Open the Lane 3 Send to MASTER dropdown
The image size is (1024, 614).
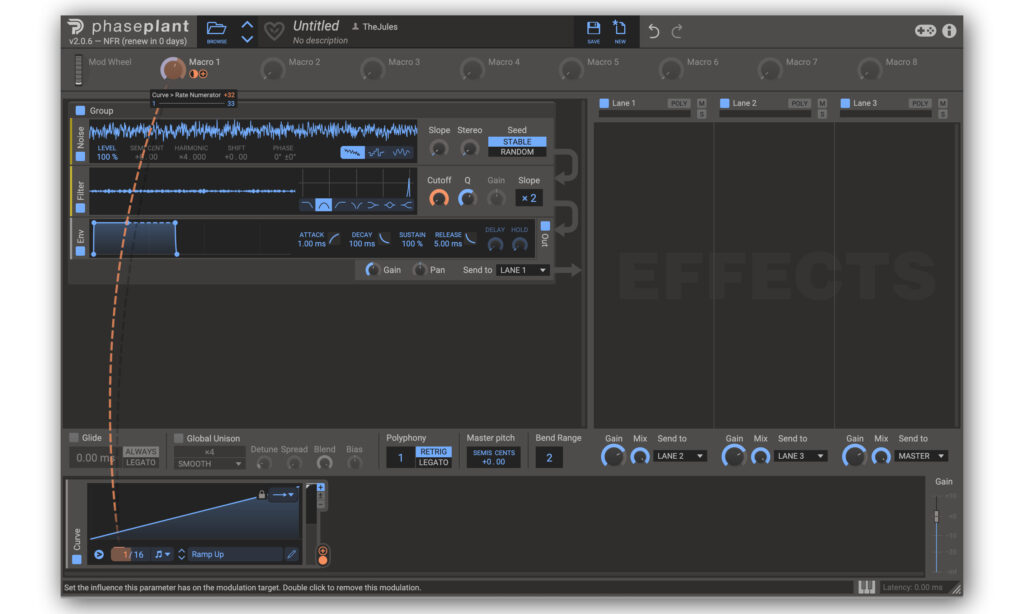click(x=921, y=456)
